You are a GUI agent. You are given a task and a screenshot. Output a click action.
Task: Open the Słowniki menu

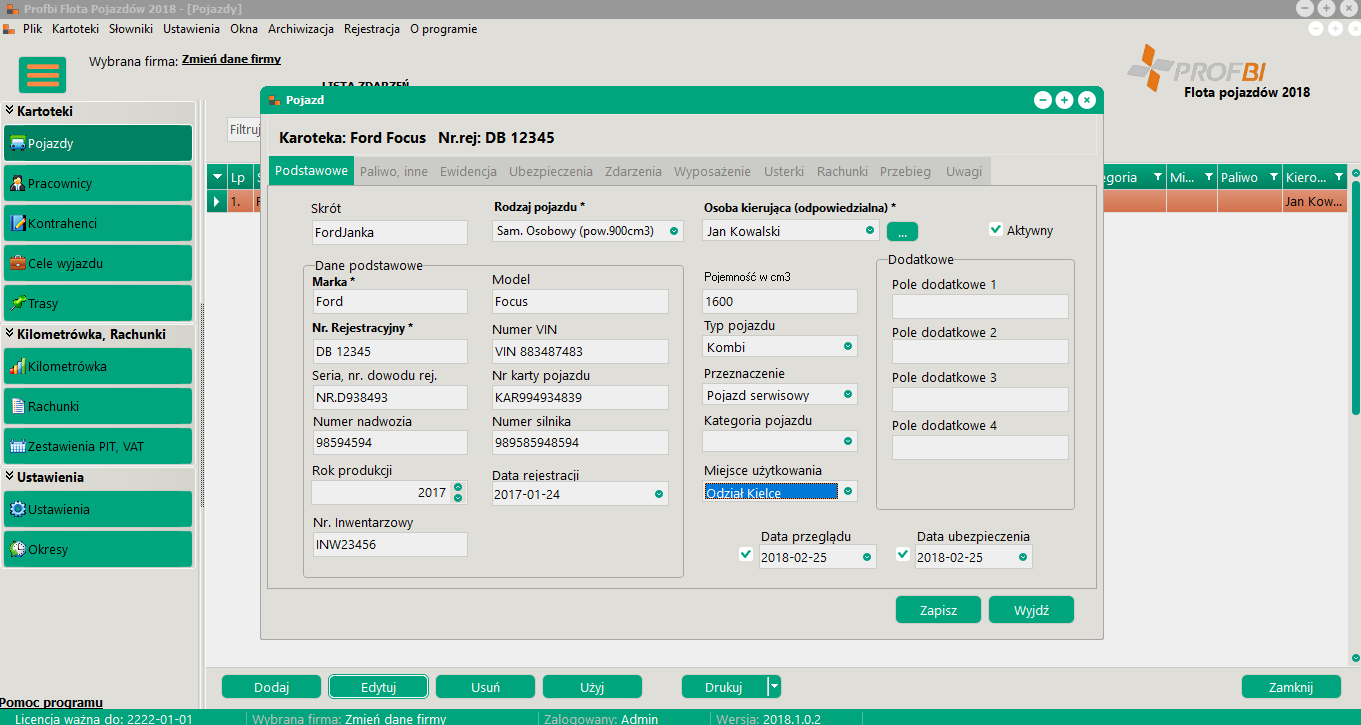click(x=131, y=29)
